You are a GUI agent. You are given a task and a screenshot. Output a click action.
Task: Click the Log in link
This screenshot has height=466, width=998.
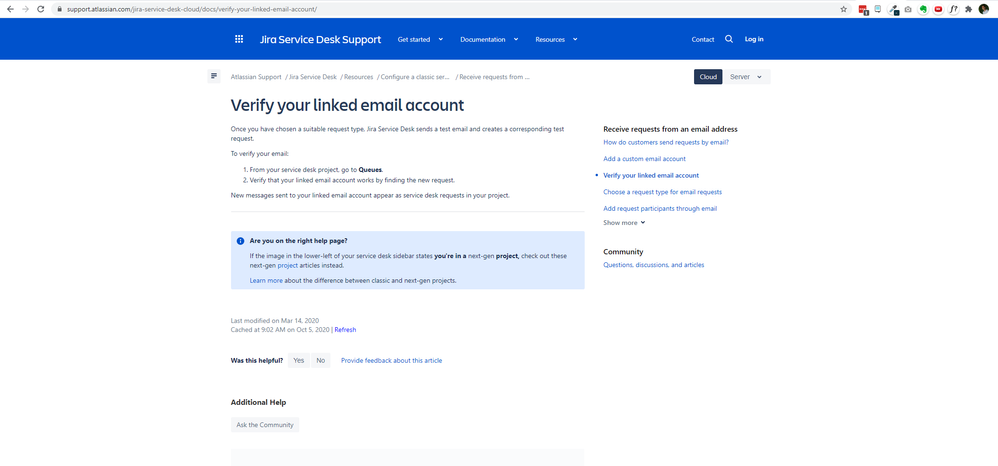coord(754,39)
